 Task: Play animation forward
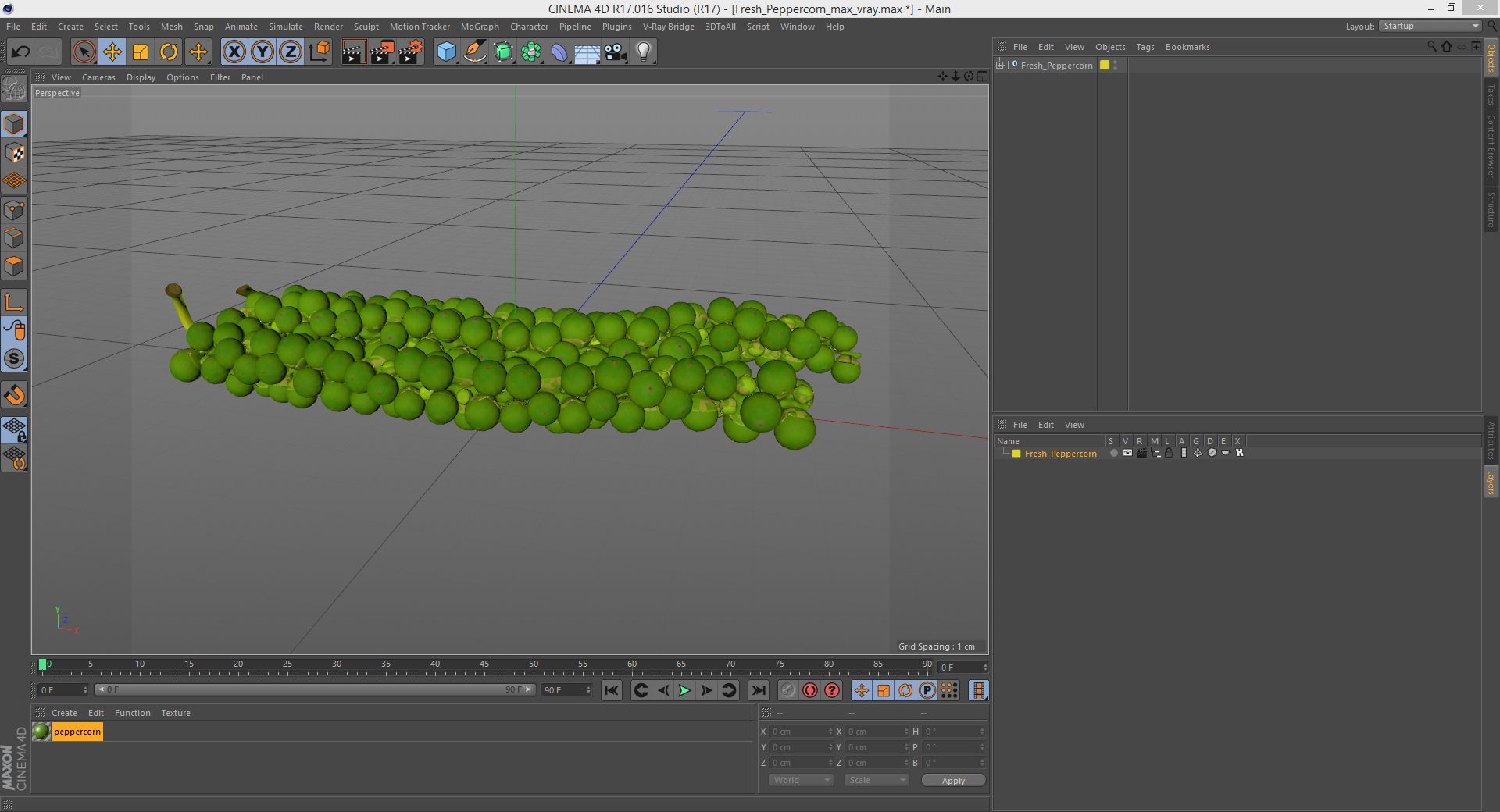pos(684,690)
